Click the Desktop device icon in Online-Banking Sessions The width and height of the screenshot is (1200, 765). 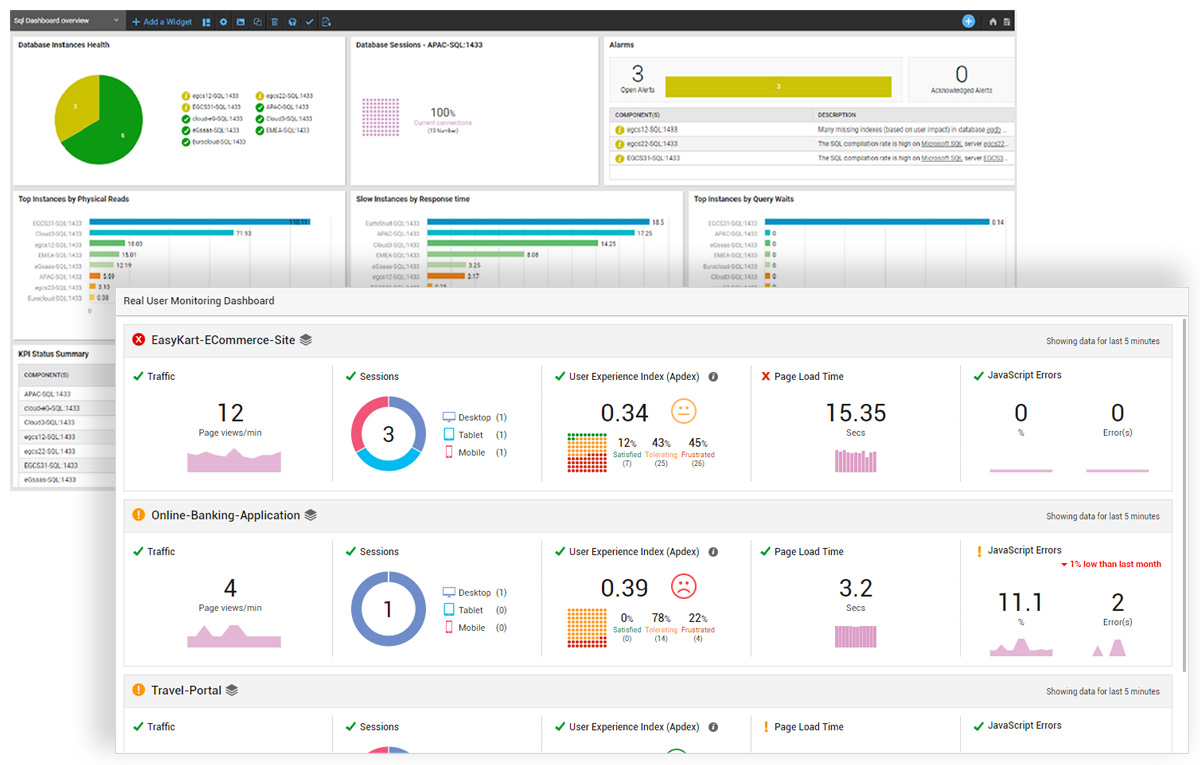pos(449,592)
